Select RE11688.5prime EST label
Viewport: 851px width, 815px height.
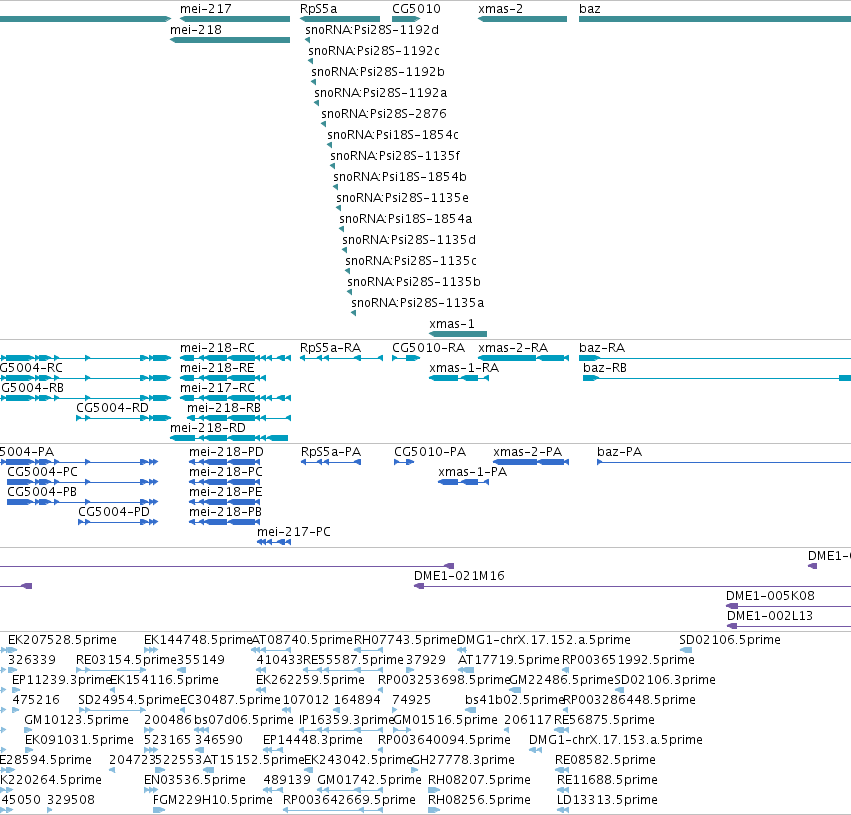607,780
